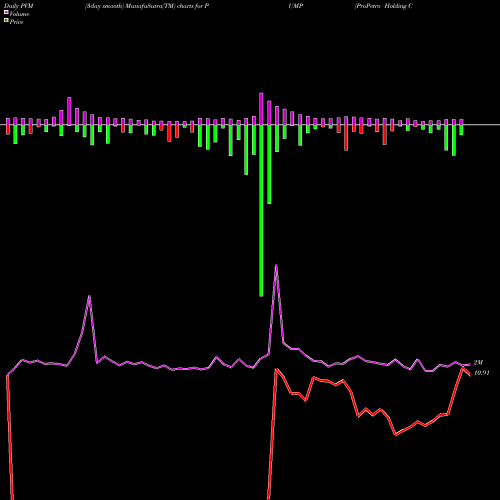
Task: Click the Price legend color swatch
Action: click(x=6, y=21)
